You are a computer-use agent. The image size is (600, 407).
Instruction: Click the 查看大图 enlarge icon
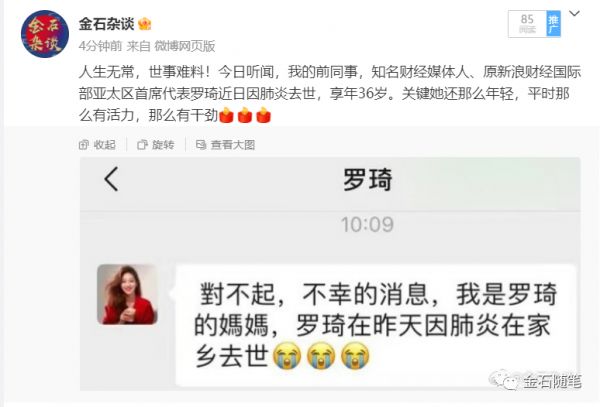[201, 145]
